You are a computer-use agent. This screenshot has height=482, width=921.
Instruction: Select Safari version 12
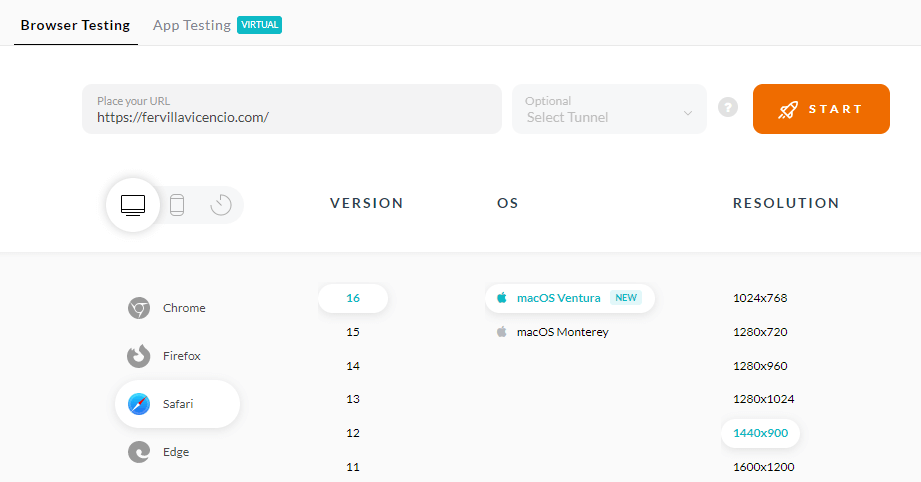[x=353, y=433]
